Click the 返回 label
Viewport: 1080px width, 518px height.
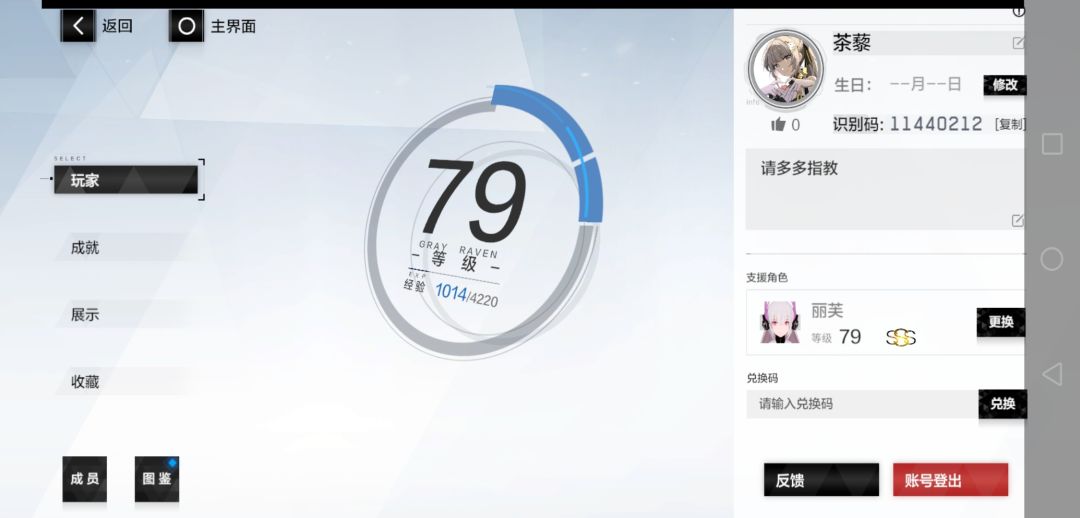click(117, 26)
